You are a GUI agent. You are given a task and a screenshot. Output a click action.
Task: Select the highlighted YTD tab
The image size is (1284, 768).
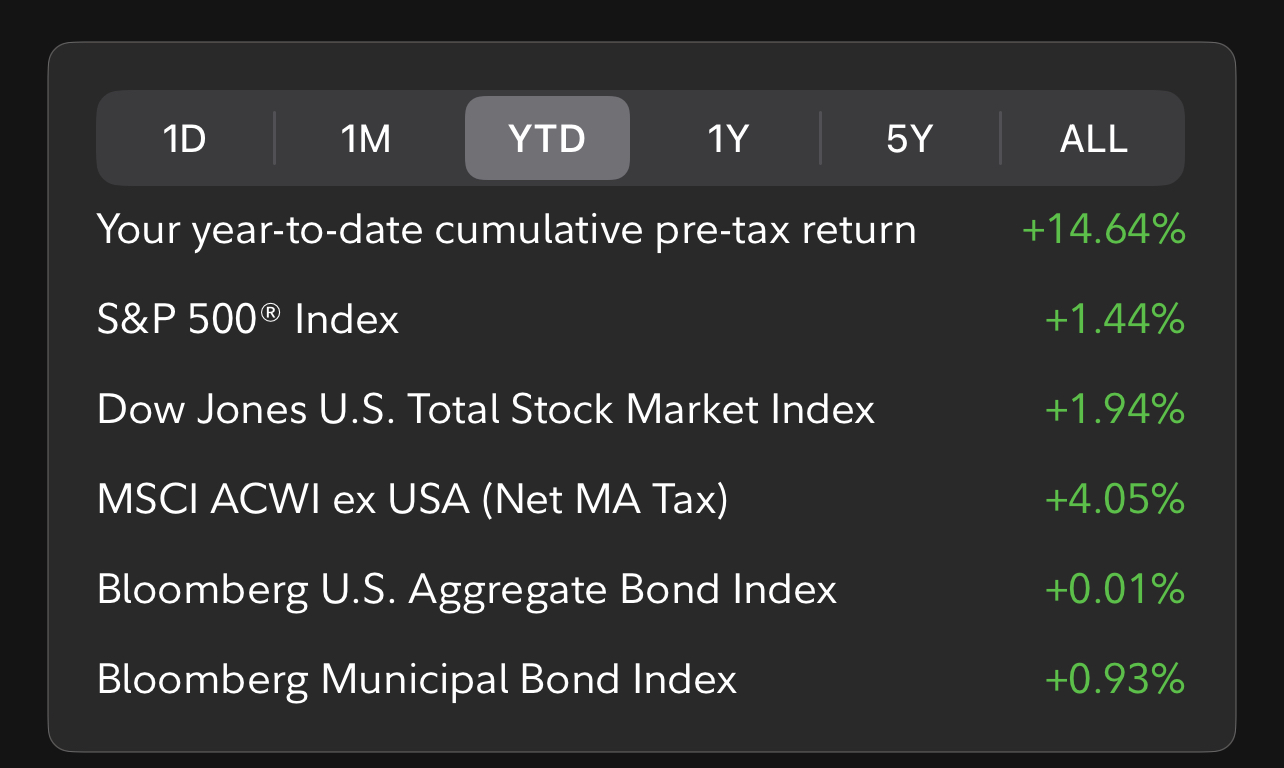547,139
